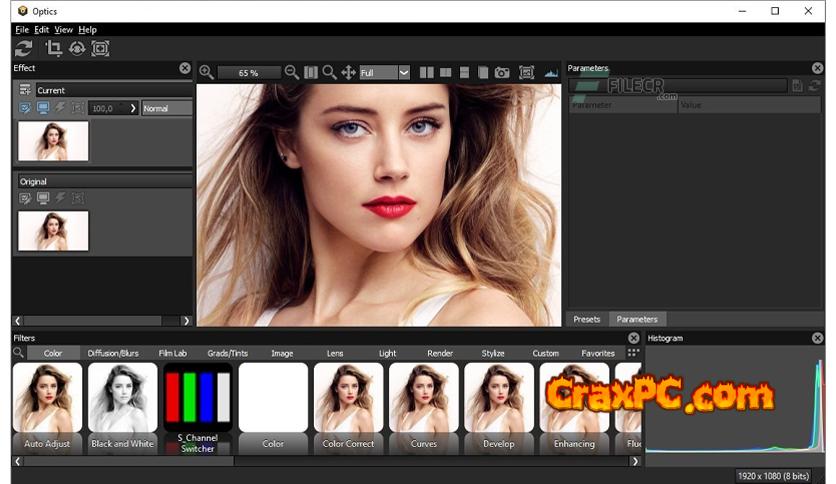Expand the opacity chevron next to 100,0
Image resolution: width=836 pixels, height=484 pixels.
click(133, 108)
